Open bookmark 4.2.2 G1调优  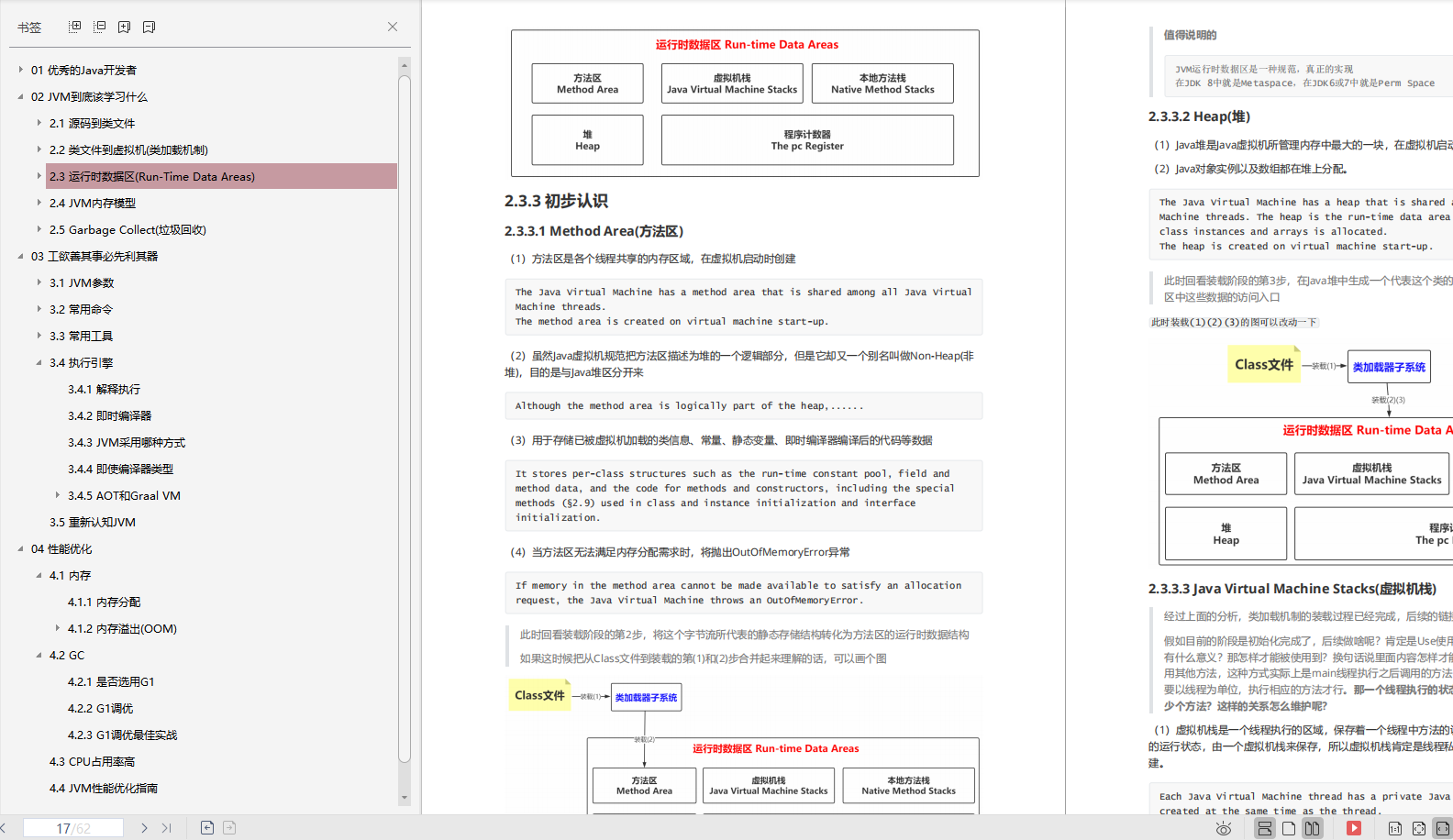tap(100, 708)
